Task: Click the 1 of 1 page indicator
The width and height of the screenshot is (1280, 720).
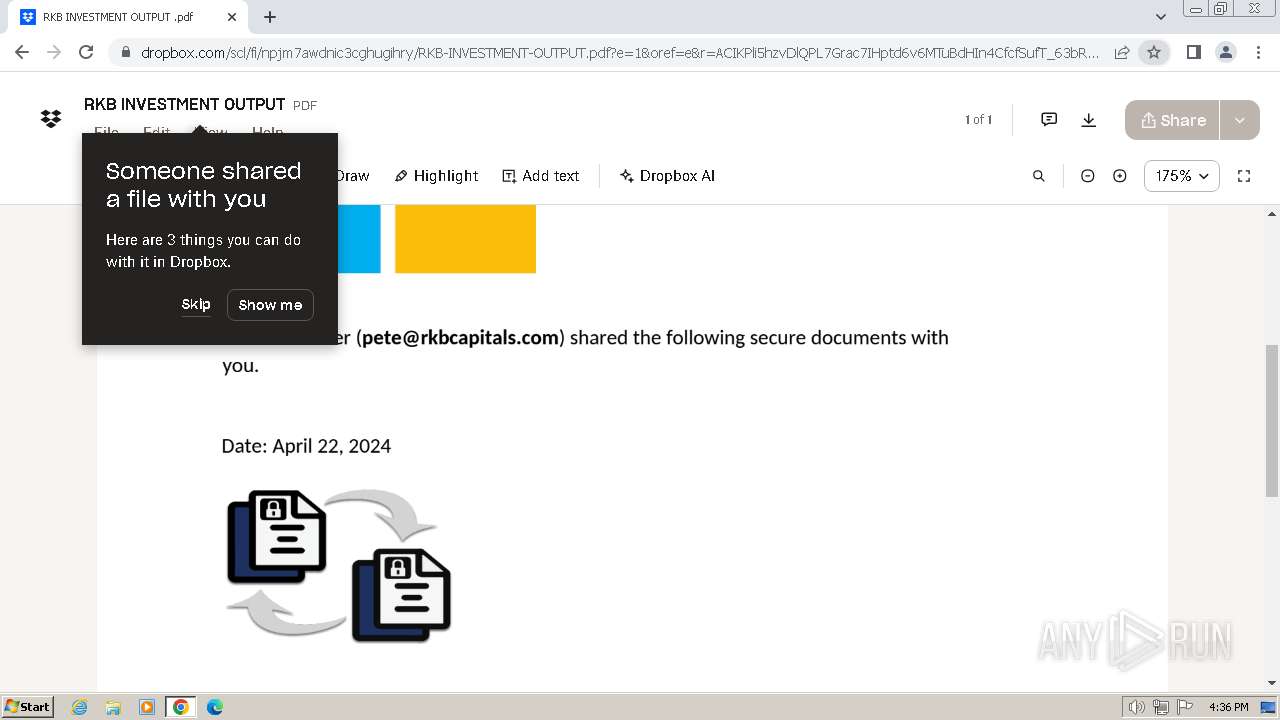Action: [978, 120]
